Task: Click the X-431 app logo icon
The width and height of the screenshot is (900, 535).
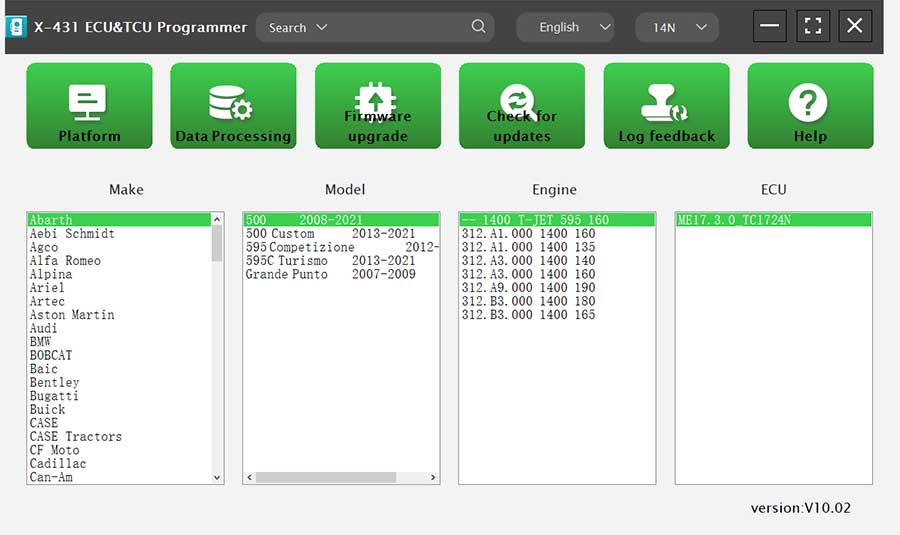Action: [16, 27]
